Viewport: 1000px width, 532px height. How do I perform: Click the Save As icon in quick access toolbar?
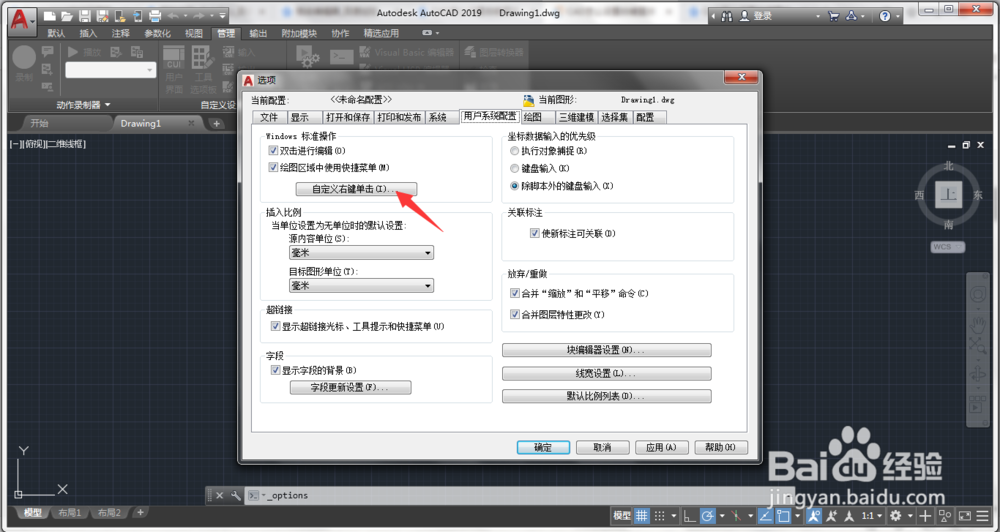101,16
